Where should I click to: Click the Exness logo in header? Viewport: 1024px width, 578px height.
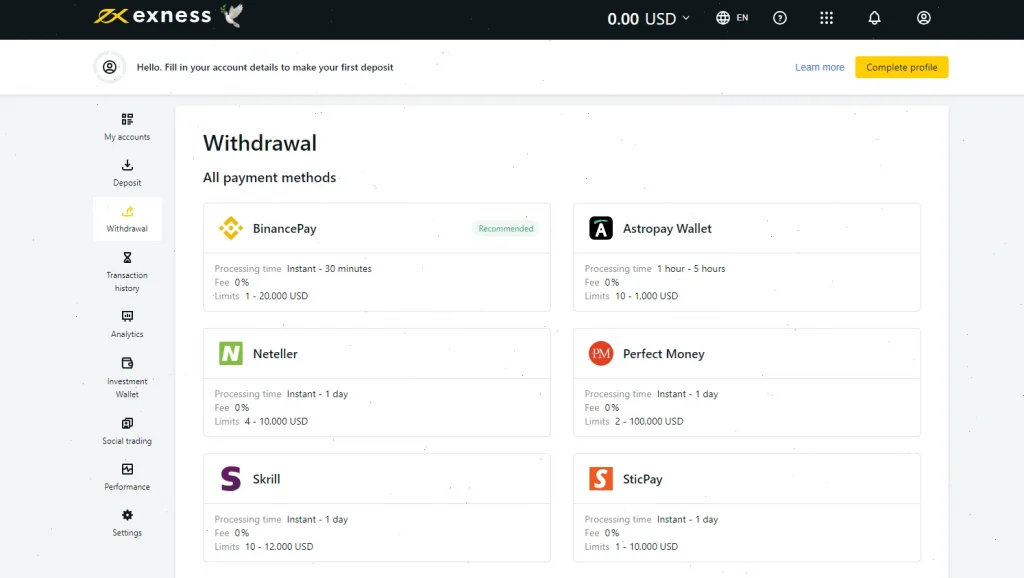[x=153, y=17]
